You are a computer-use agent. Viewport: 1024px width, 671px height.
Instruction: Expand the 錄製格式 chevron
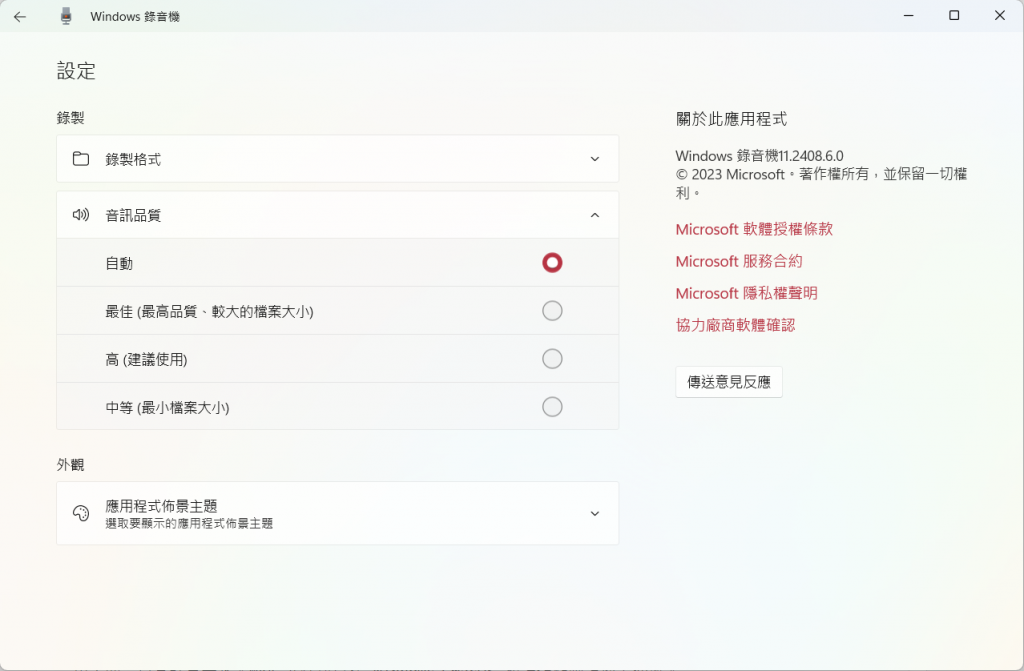point(594,159)
